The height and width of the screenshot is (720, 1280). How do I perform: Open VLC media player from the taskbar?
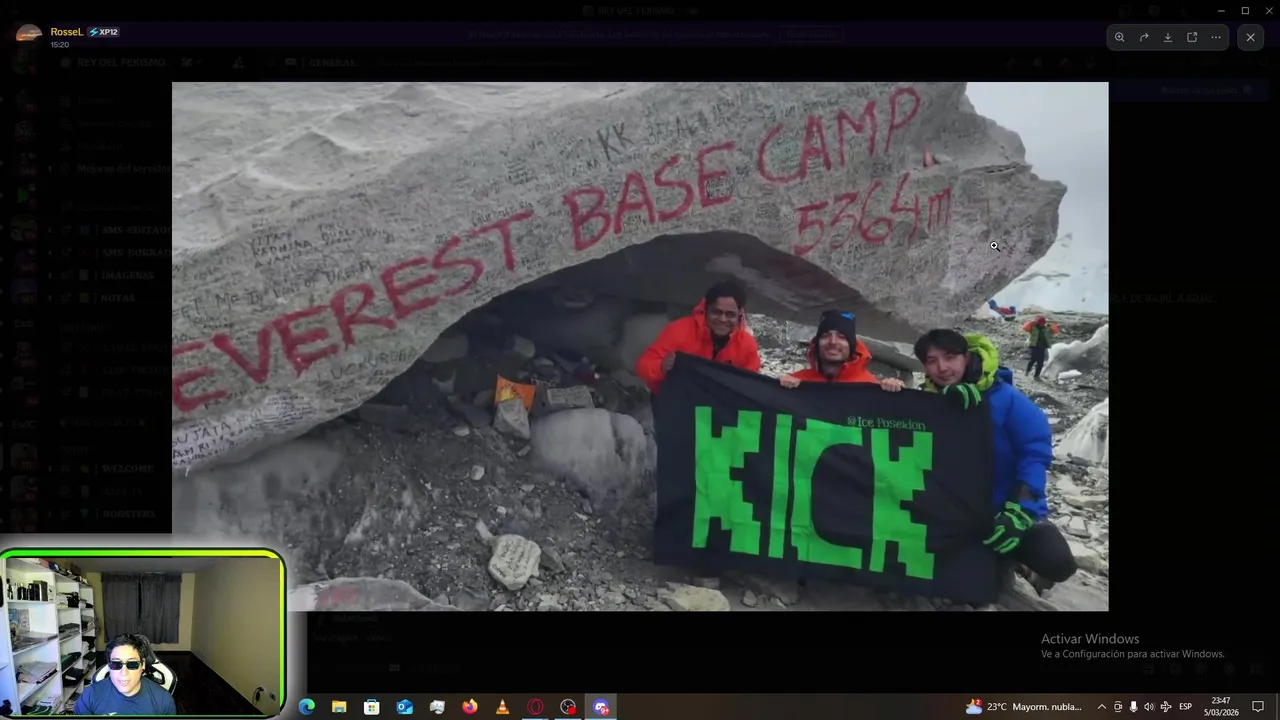502,707
